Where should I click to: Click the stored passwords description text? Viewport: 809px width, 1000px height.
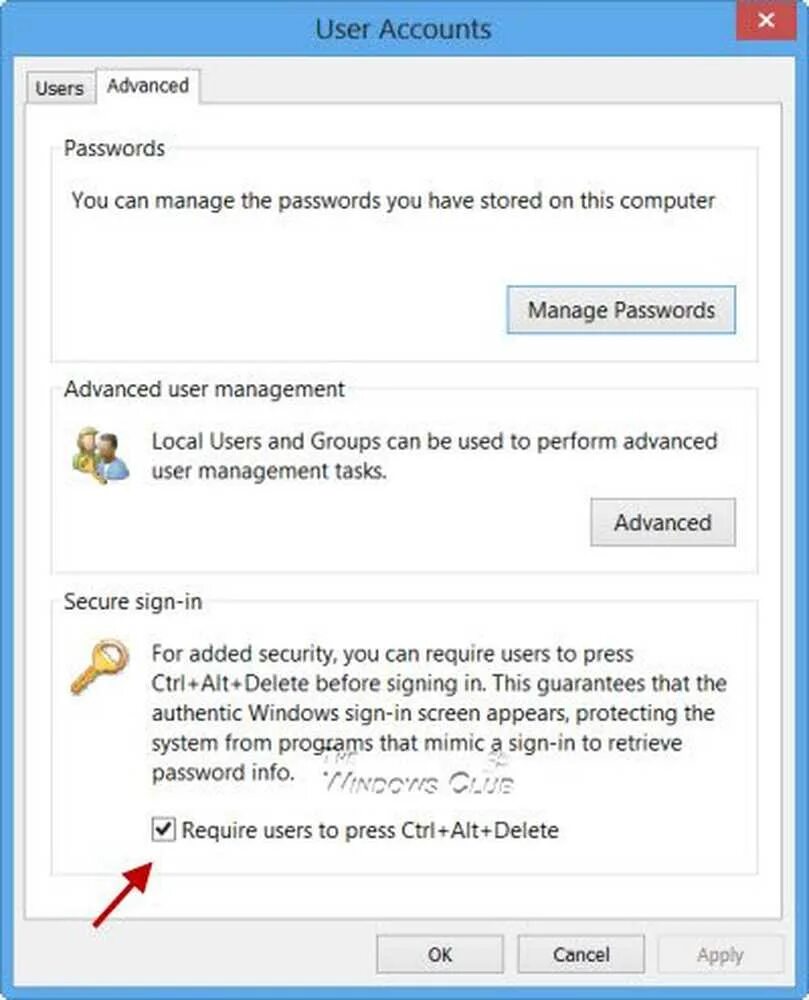click(x=393, y=200)
